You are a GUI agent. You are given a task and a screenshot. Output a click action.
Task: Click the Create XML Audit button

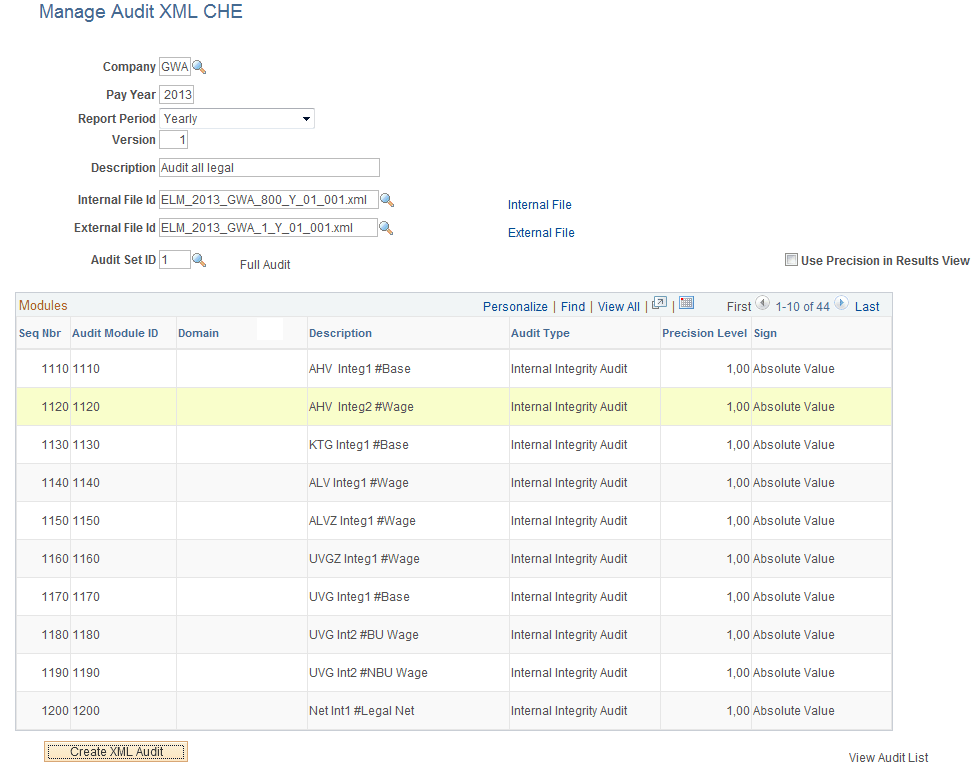(115, 749)
